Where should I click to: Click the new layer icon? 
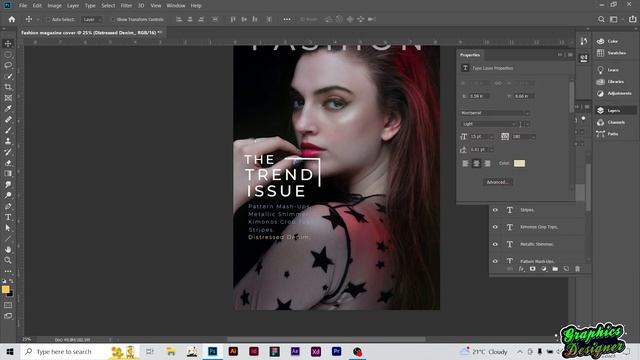coord(566,269)
